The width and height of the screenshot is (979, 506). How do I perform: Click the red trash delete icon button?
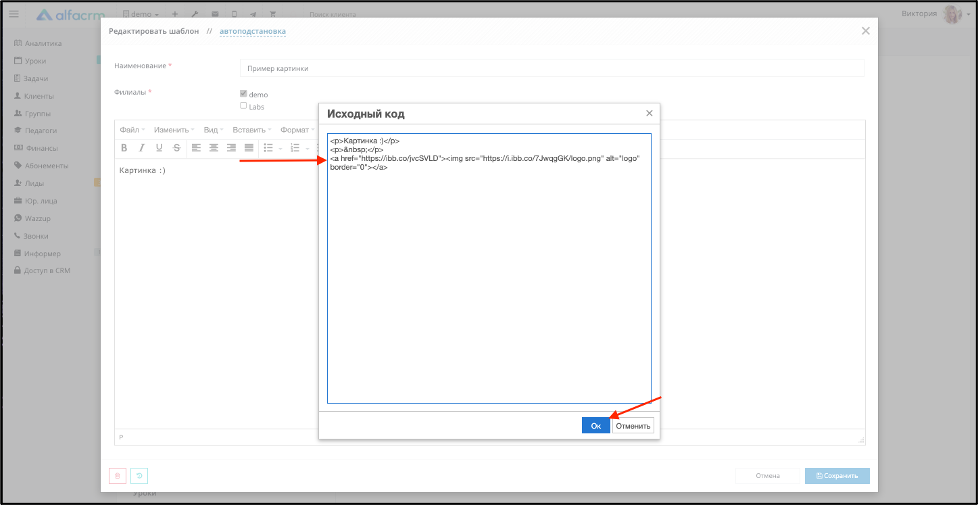pos(117,476)
